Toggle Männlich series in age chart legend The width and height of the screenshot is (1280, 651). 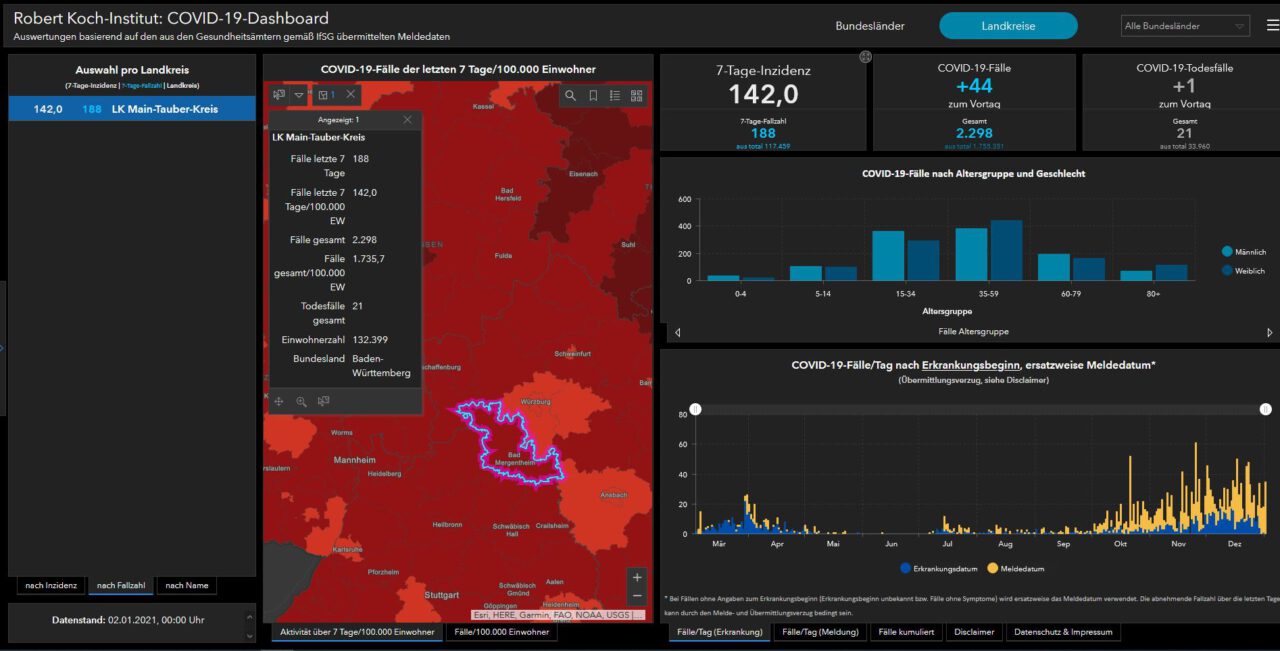tap(1243, 252)
